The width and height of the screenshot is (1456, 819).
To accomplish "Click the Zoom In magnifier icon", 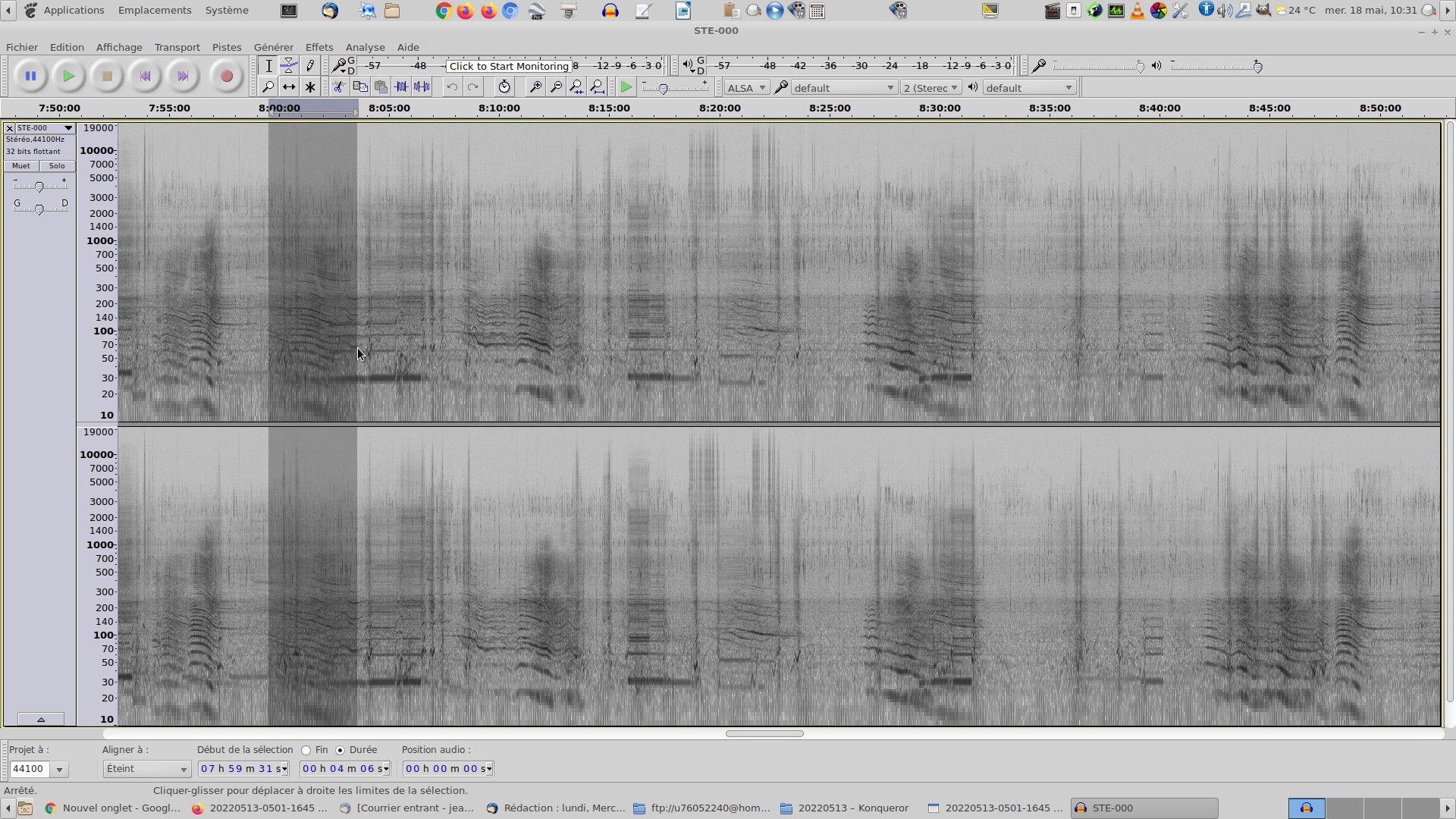I will pos(535,87).
